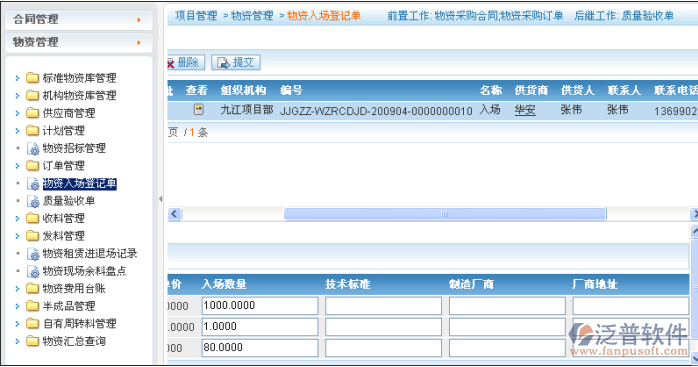Select 物资入场登记单 in the tree
This screenshot has width=698, height=367.
tap(80, 184)
